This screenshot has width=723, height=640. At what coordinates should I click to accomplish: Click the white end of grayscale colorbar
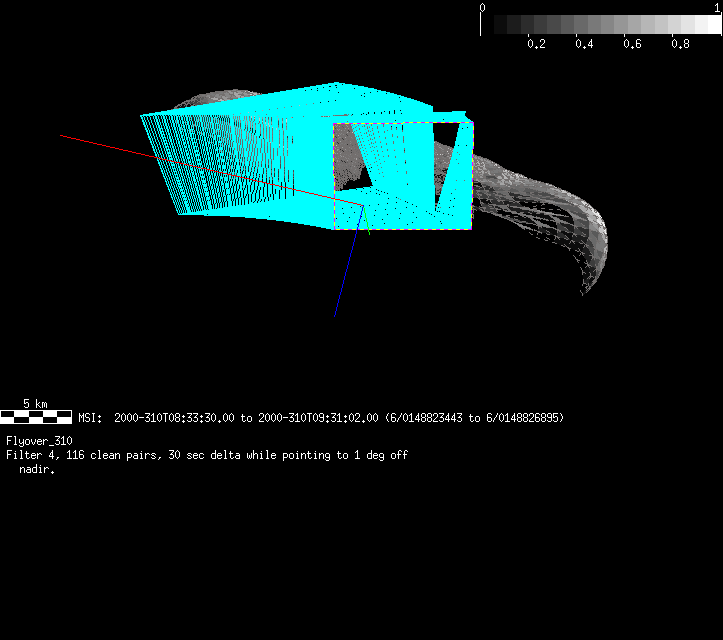click(x=710, y=25)
